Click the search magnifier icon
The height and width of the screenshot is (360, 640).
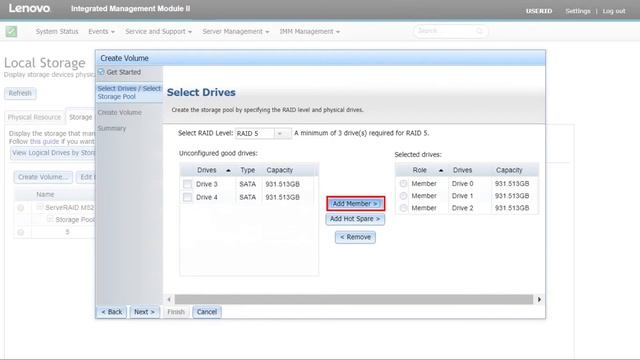point(480,31)
